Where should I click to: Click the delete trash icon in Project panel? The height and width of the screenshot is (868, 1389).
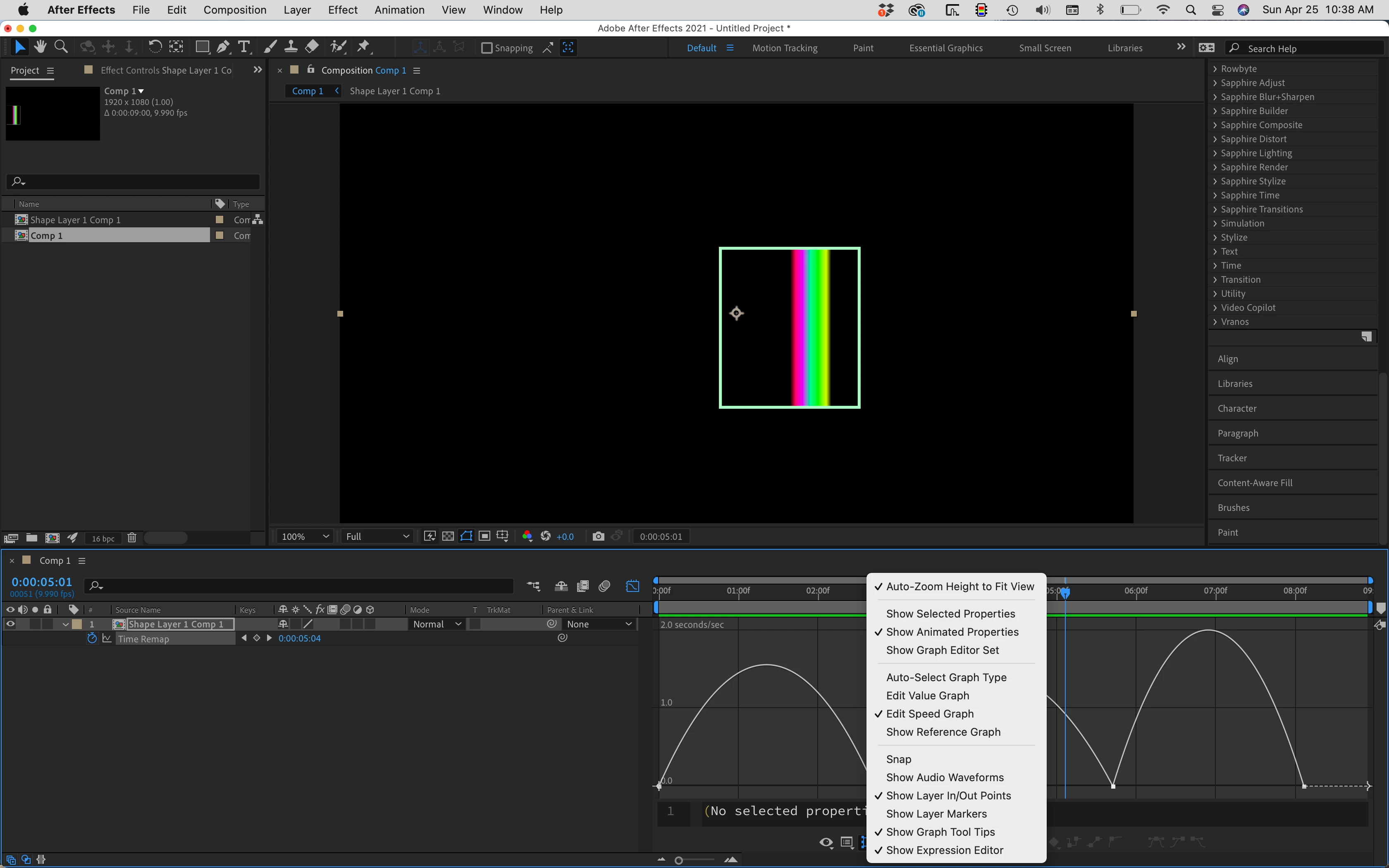[x=131, y=538]
